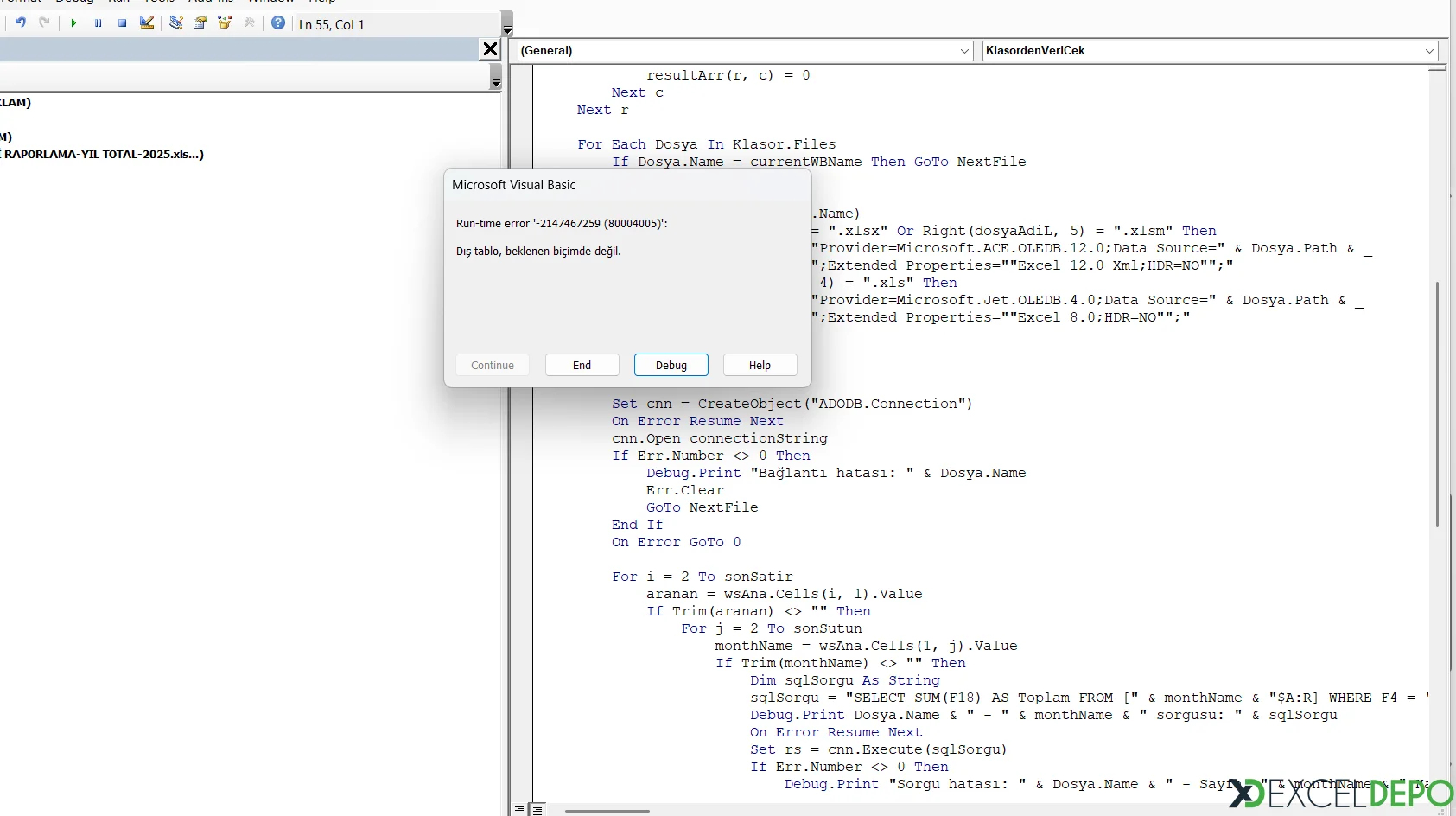Image resolution: width=1456 pixels, height=816 pixels.
Task: Click the 'Next c' code line
Action: pos(638,92)
